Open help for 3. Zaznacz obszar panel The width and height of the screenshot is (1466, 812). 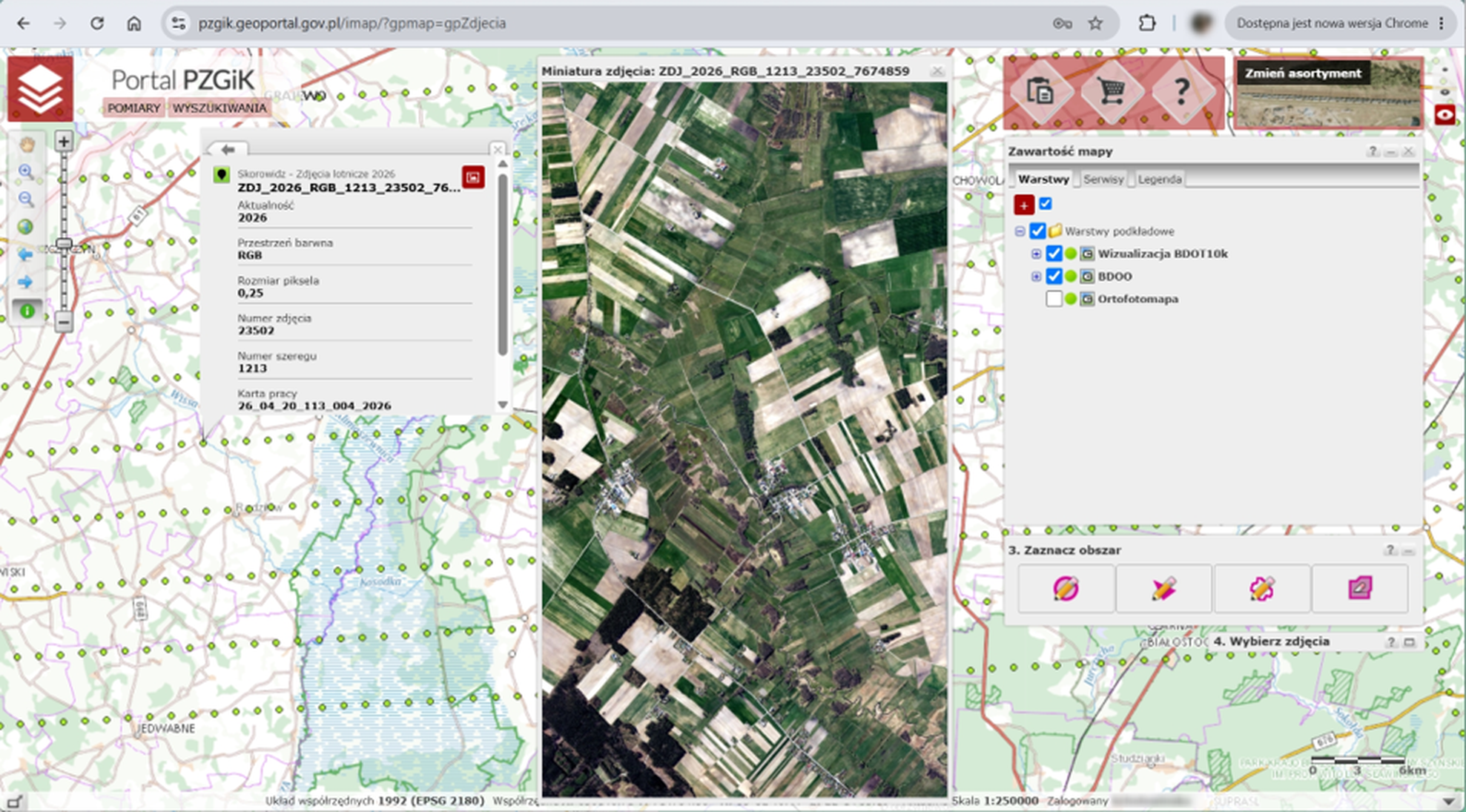[1390, 550]
